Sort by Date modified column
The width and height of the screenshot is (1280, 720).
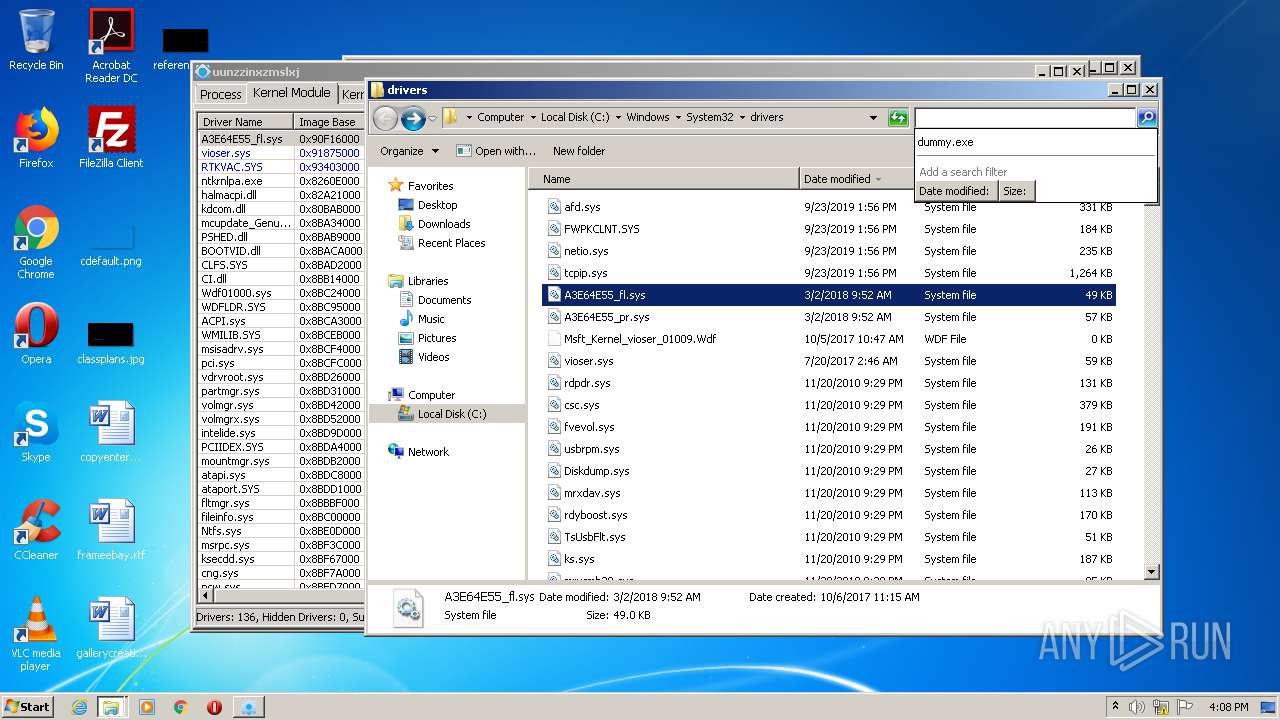point(857,179)
